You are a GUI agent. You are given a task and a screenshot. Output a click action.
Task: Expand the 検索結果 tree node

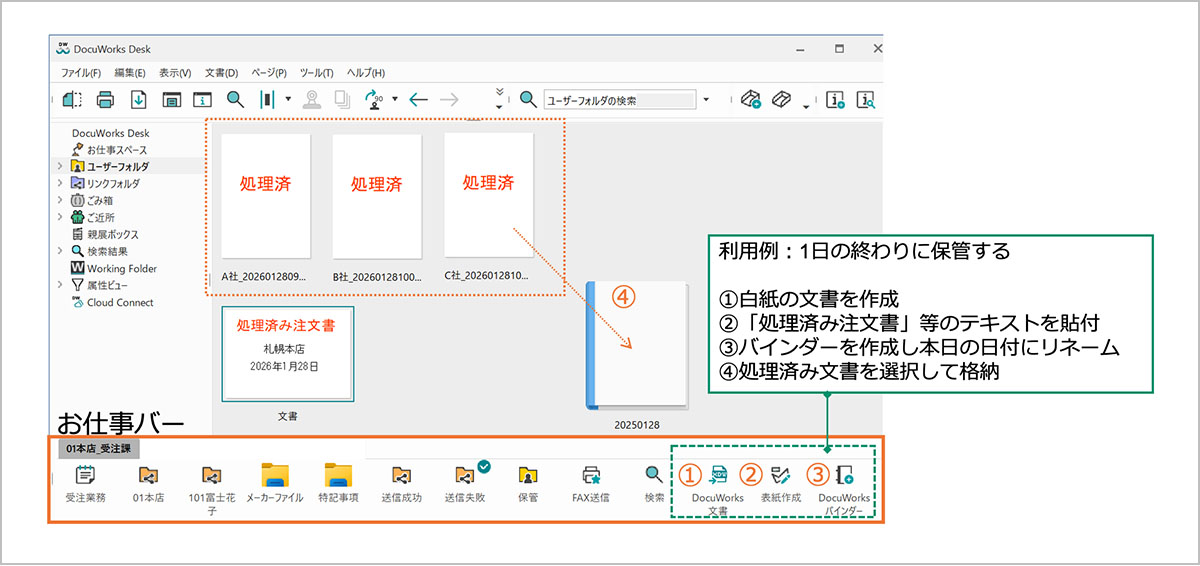click(60, 251)
